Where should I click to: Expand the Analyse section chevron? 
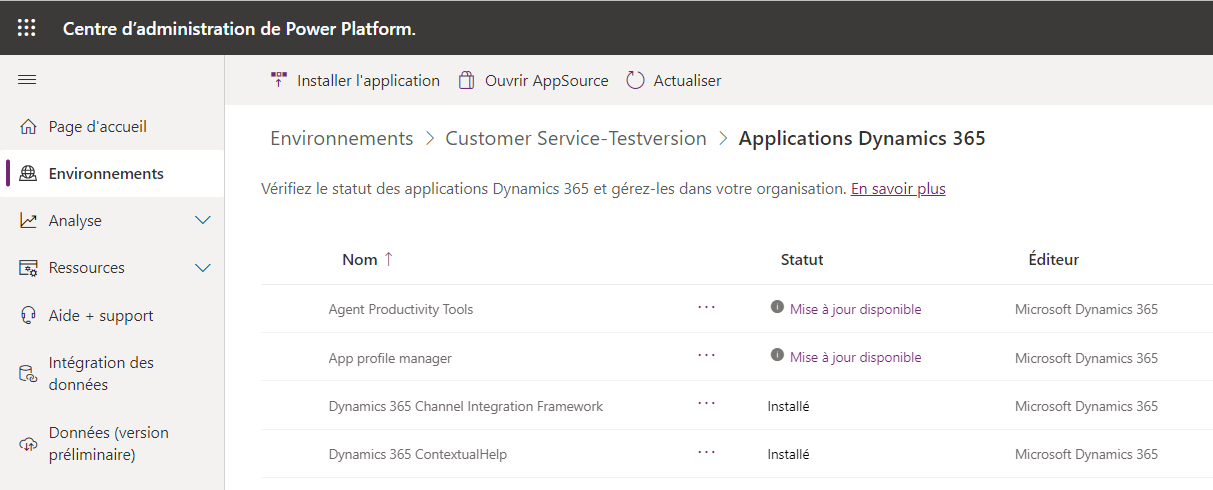tap(203, 220)
